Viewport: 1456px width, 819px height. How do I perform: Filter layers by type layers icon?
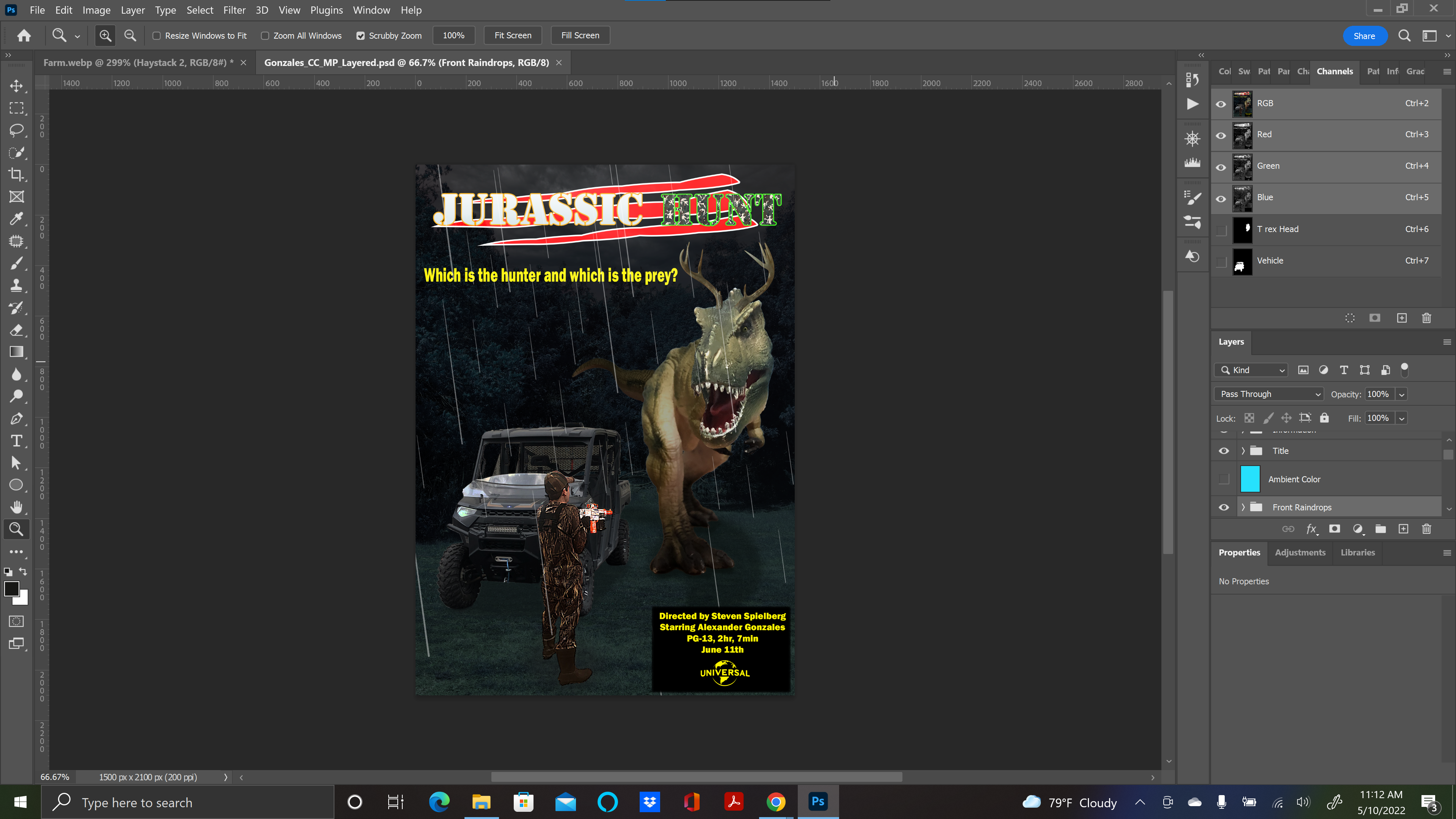pyautogui.click(x=1343, y=370)
